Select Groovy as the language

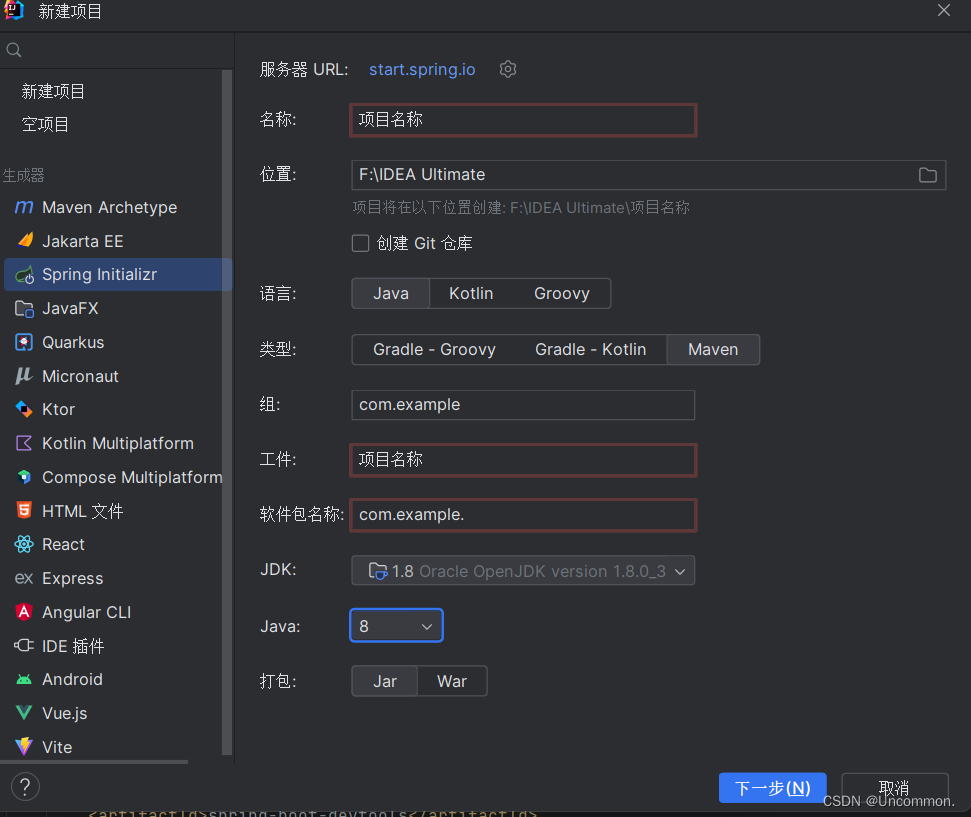[562, 293]
